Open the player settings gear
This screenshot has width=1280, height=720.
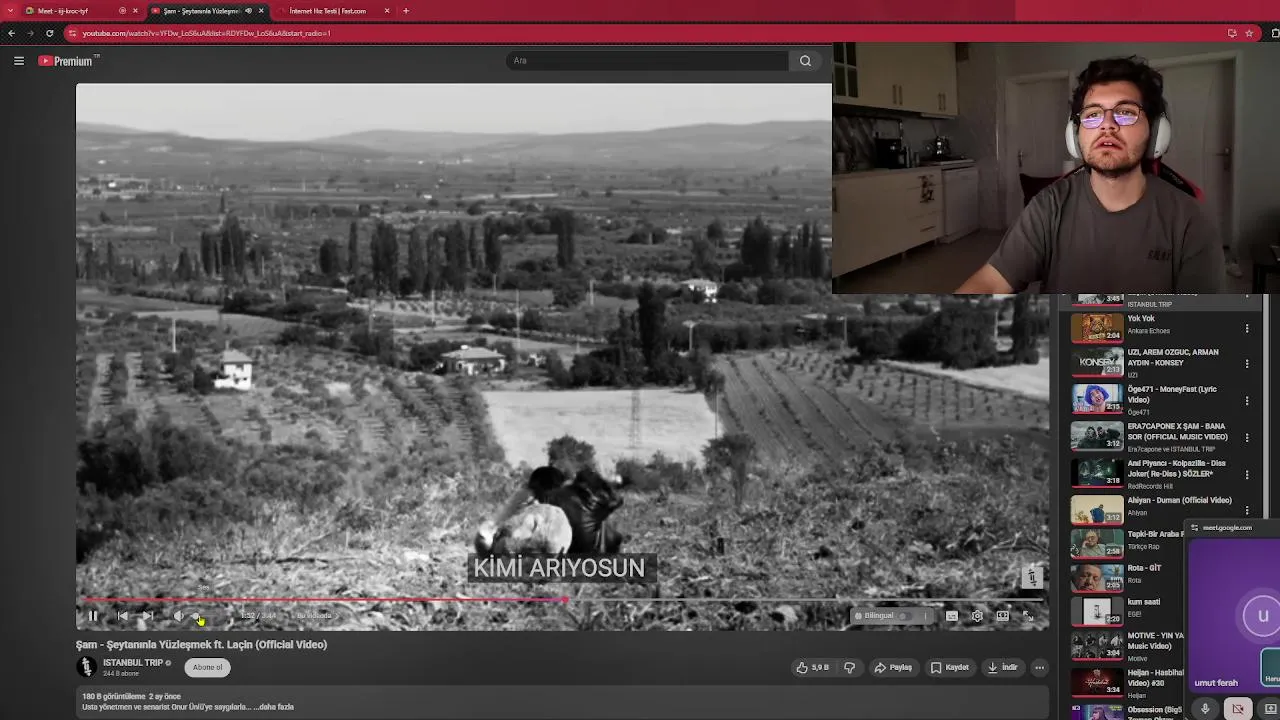pos(977,616)
